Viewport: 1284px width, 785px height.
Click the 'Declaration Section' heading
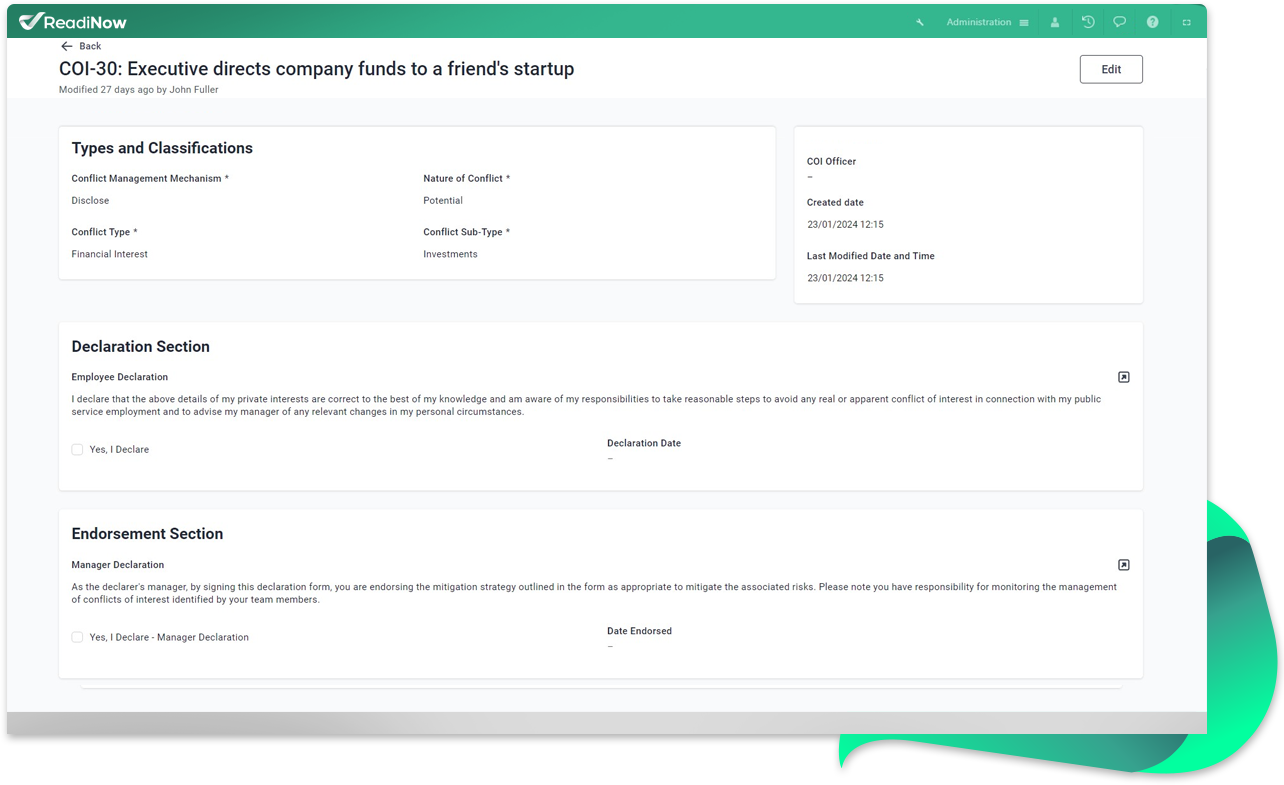141,347
